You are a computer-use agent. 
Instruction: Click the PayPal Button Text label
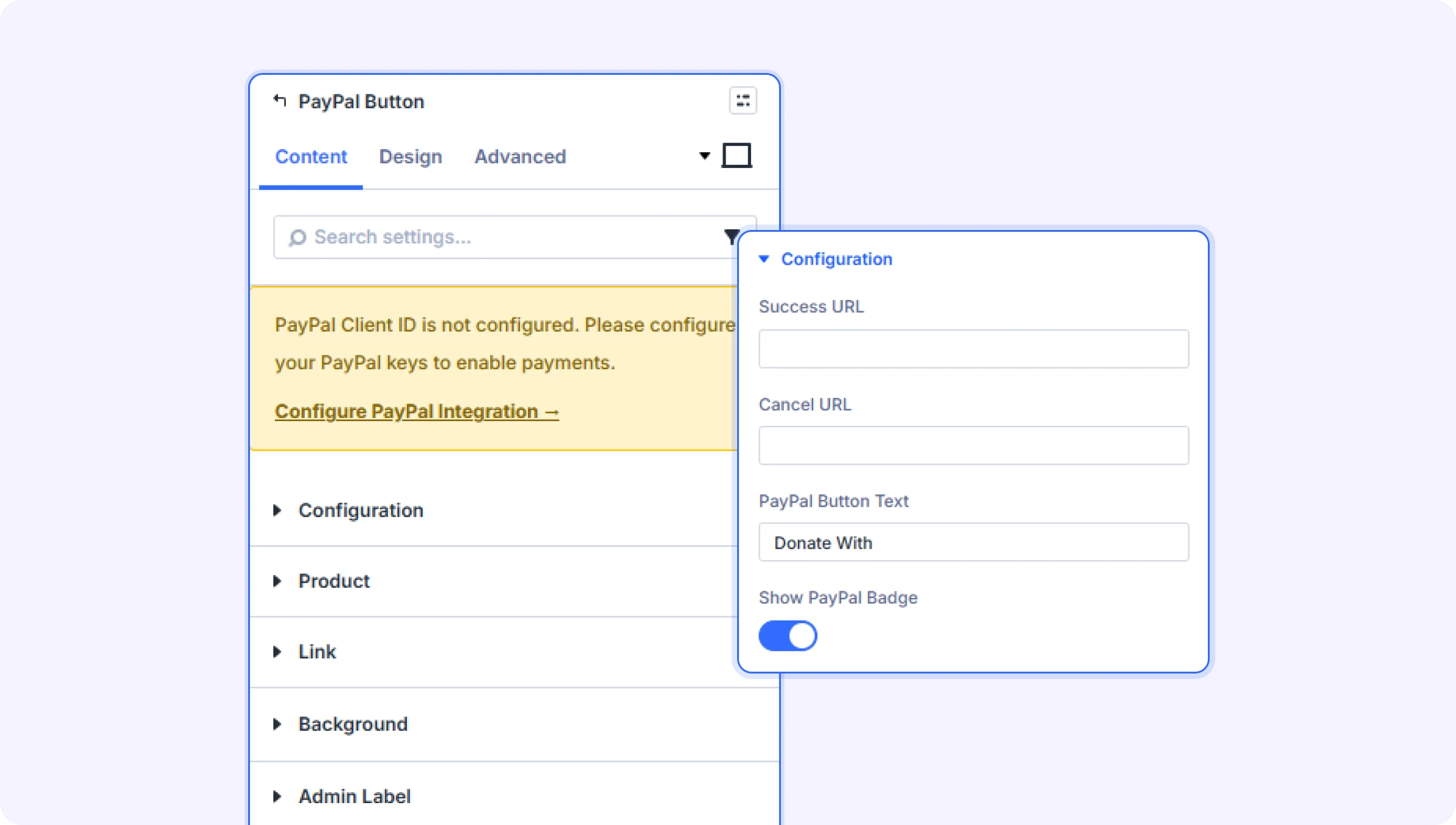tap(833, 501)
